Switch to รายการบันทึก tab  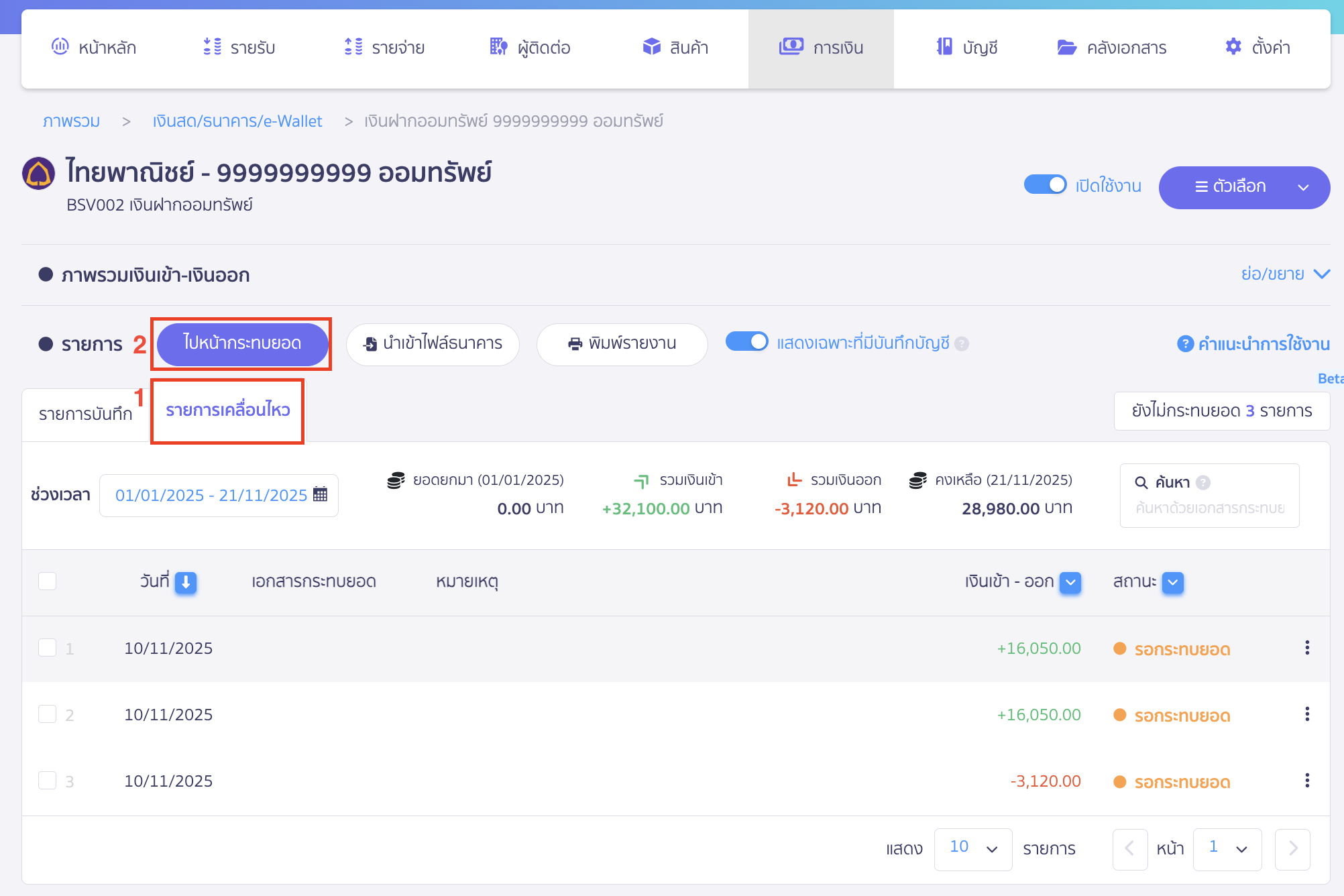click(85, 414)
